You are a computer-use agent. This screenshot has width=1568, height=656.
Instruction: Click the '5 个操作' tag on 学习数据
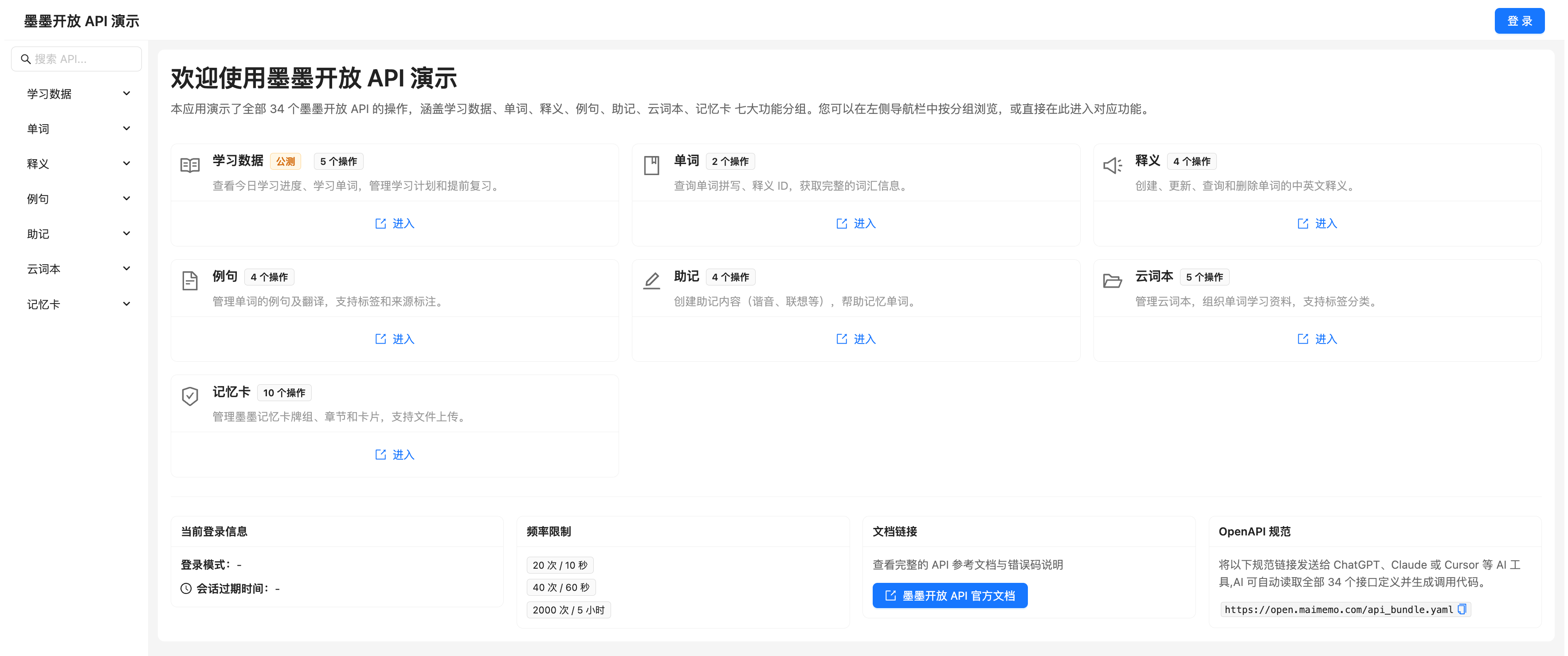339,161
